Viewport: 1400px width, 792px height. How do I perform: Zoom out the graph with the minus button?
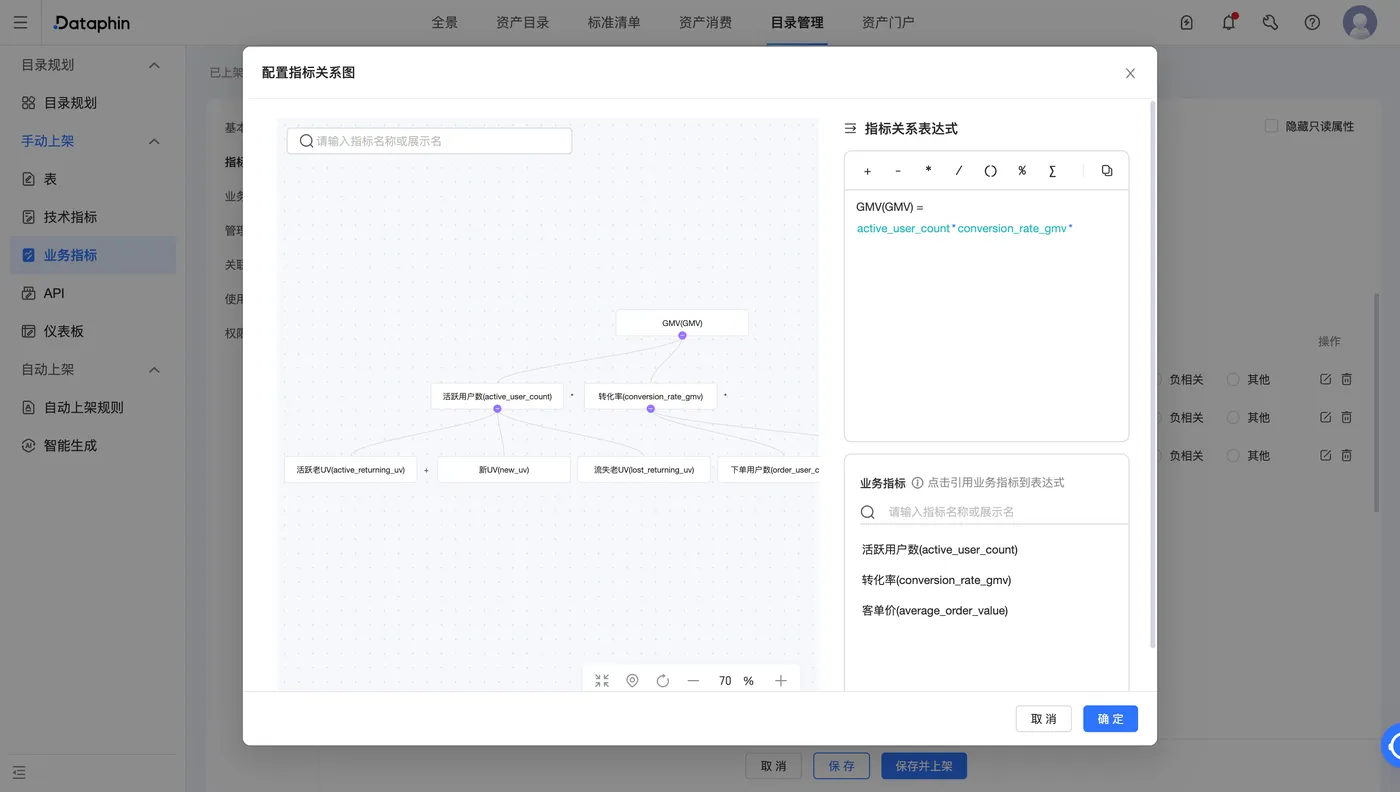693,681
